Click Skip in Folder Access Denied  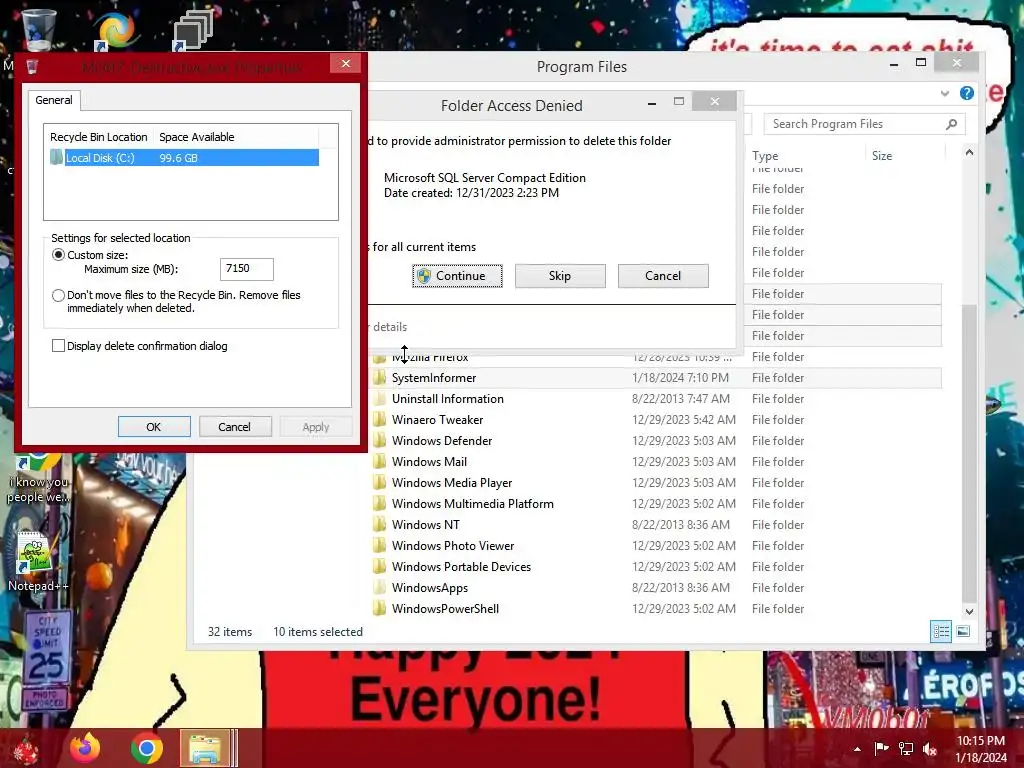pyautogui.click(x=560, y=276)
